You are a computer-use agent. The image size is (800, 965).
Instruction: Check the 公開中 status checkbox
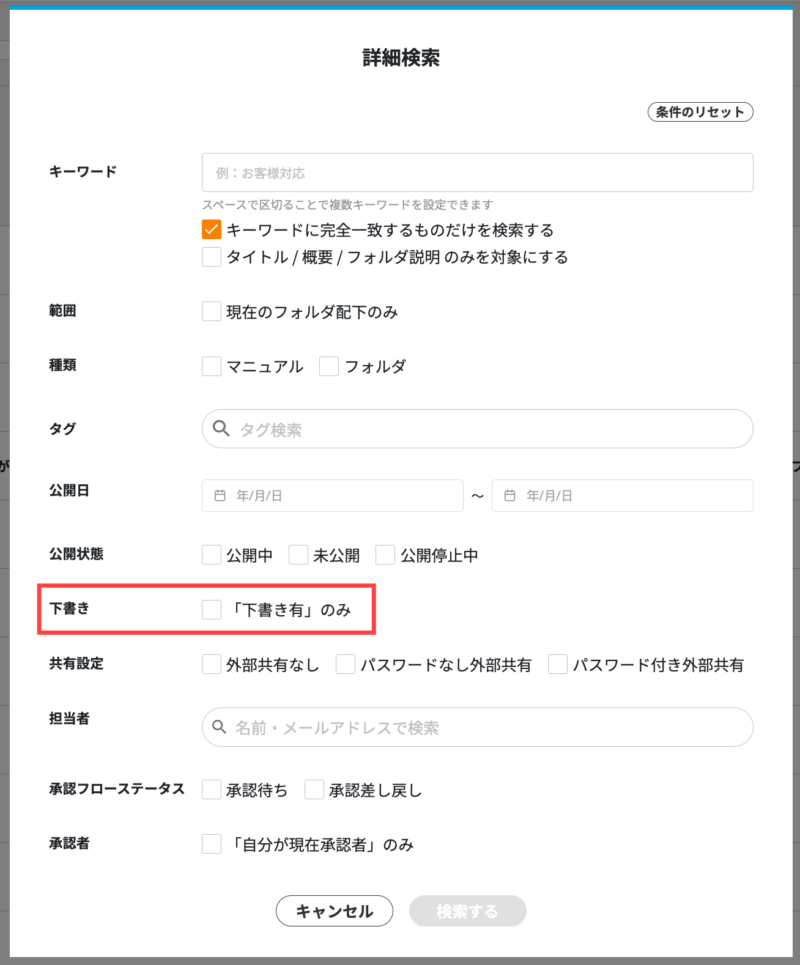[x=210, y=555]
